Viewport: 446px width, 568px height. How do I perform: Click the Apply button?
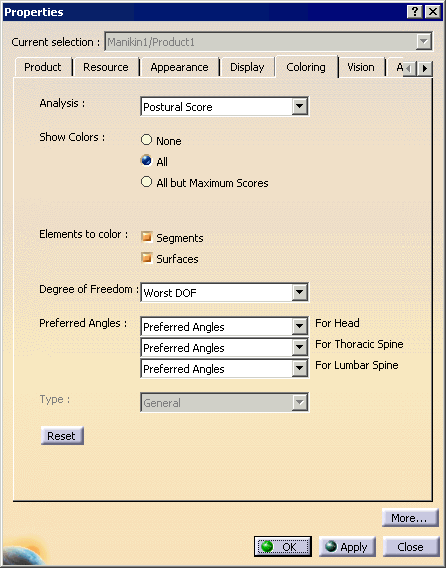click(347, 546)
